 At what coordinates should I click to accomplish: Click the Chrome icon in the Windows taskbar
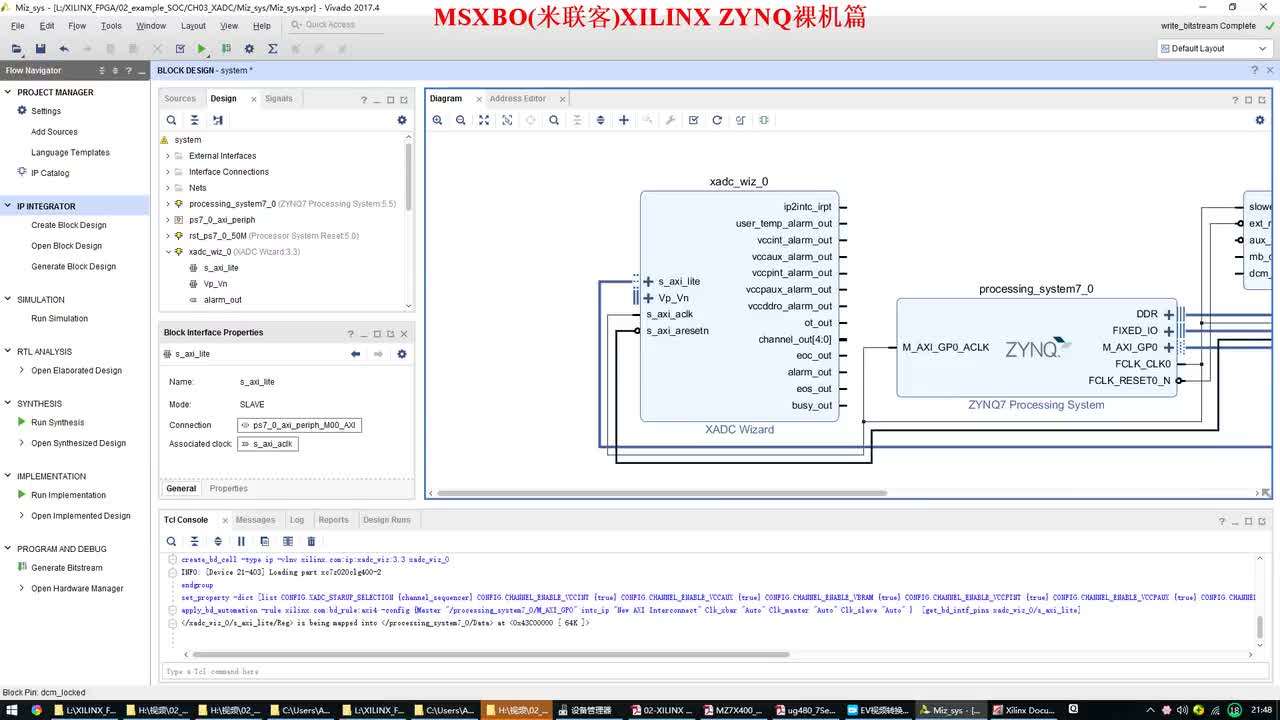pyautogui.click(x=37, y=710)
